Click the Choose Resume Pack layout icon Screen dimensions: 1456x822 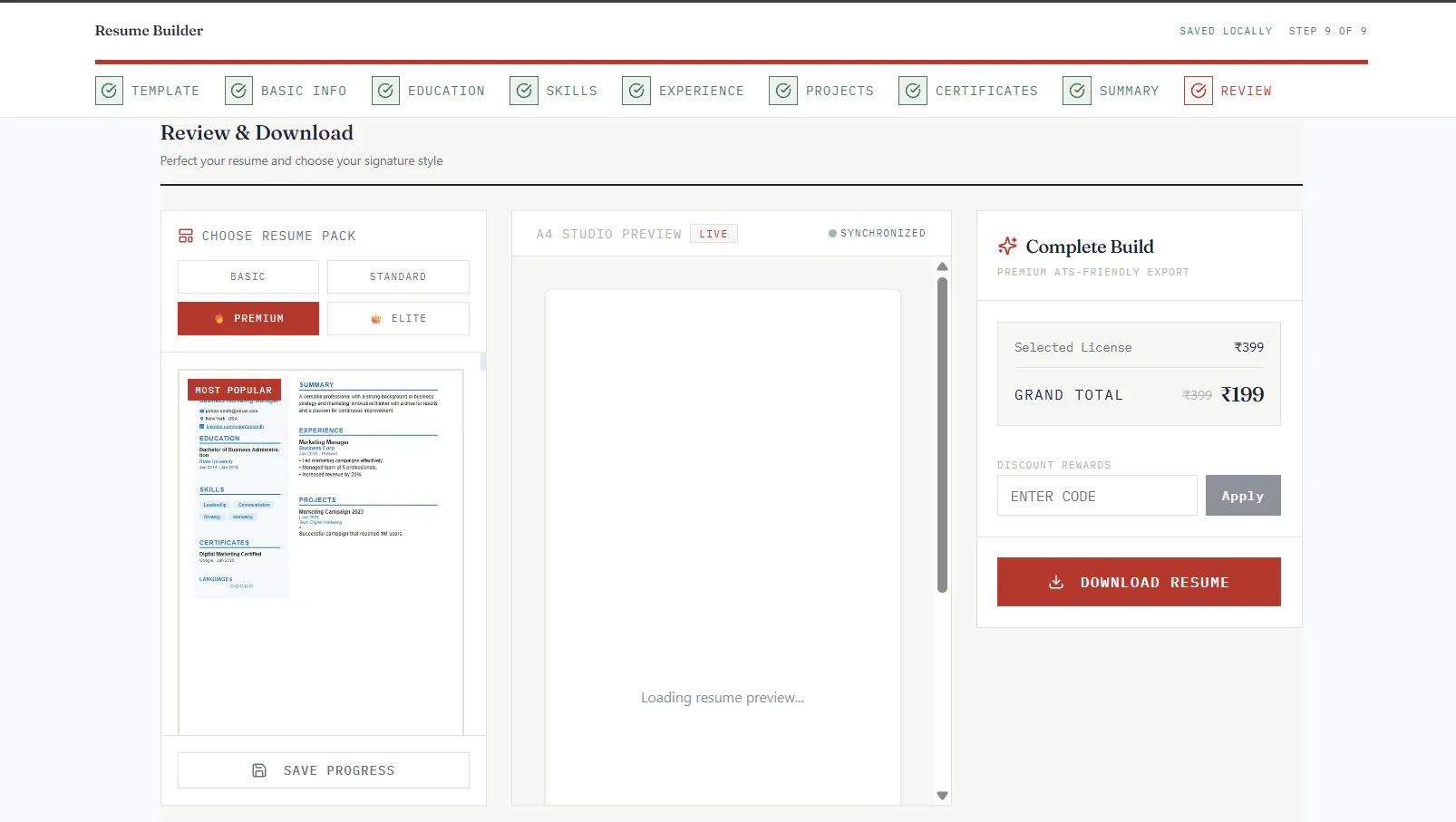coord(186,236)
